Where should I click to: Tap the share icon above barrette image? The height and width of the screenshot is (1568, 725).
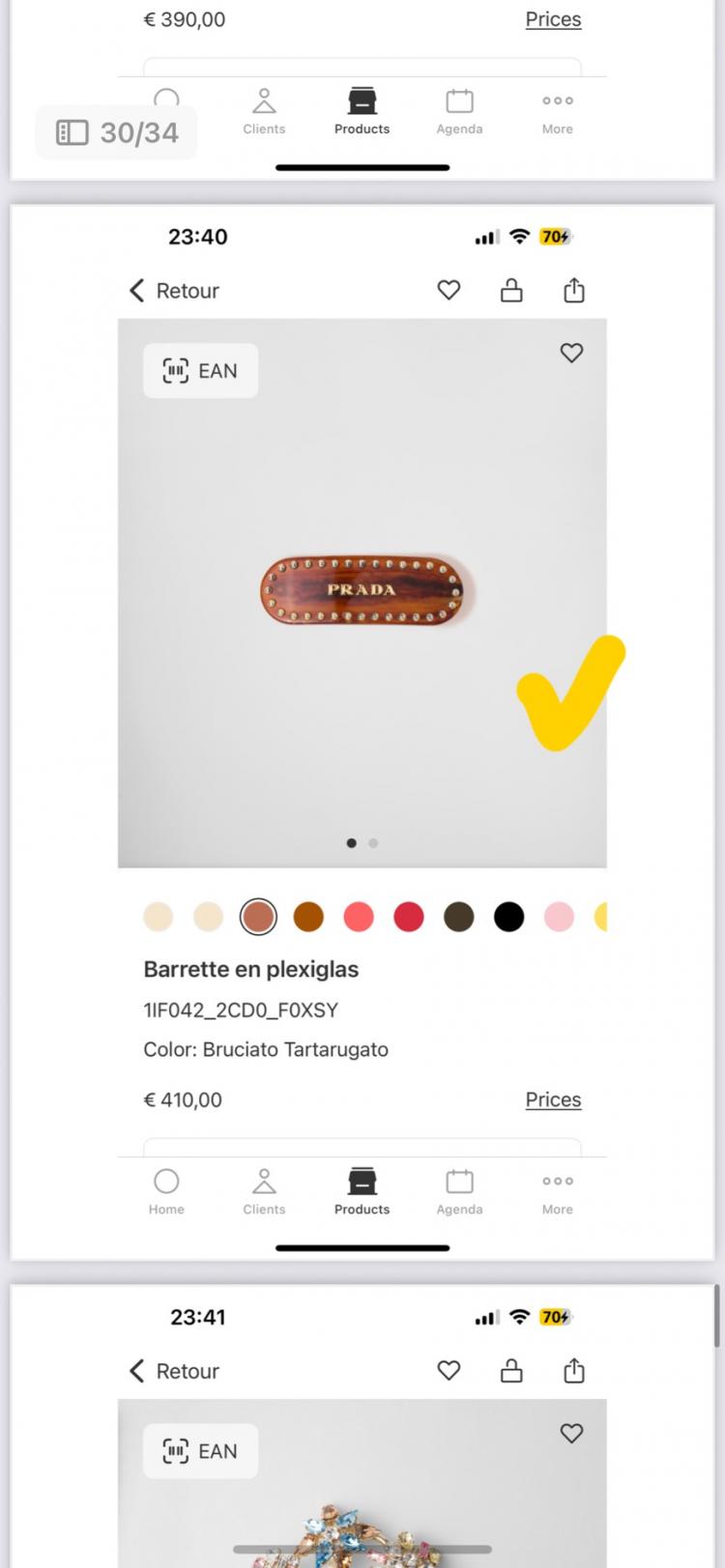tap(574, 290)
